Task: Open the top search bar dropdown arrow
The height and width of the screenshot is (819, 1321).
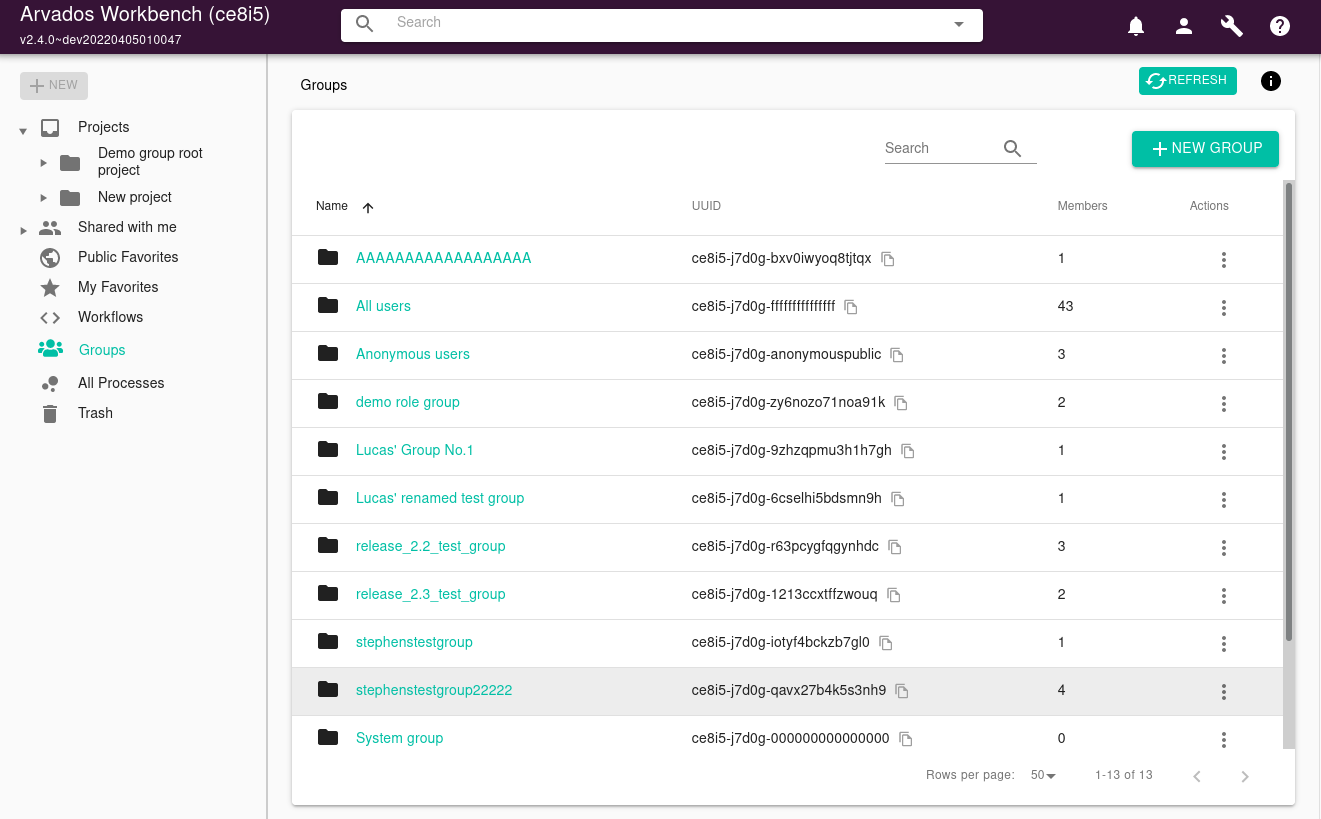Action: [958, 24]
